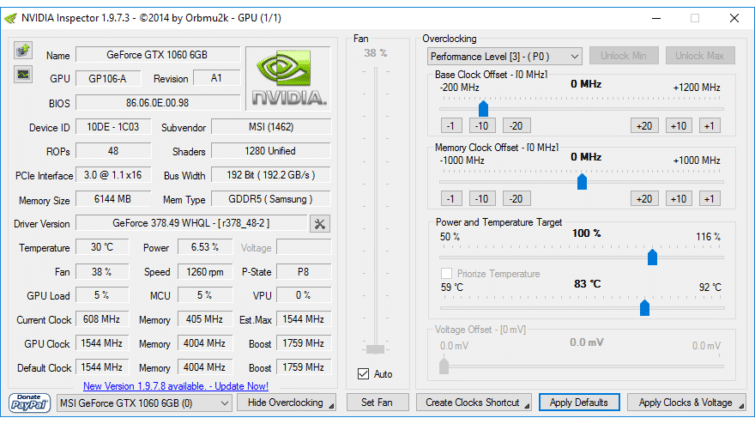Click the Revision value A1

pyautogui.click(x=216, y=78)
